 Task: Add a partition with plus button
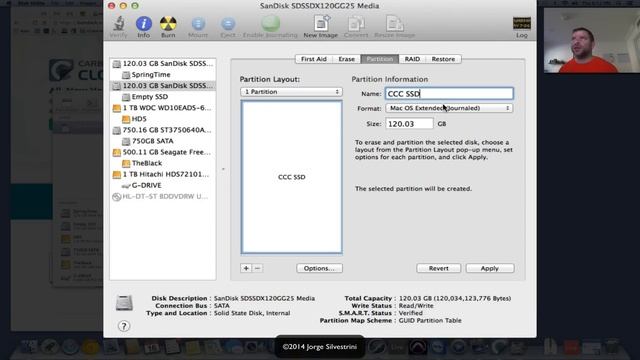pos(246,268)
